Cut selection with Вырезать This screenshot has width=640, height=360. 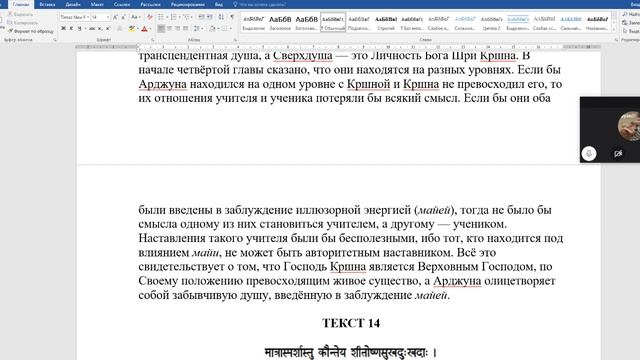20,14
